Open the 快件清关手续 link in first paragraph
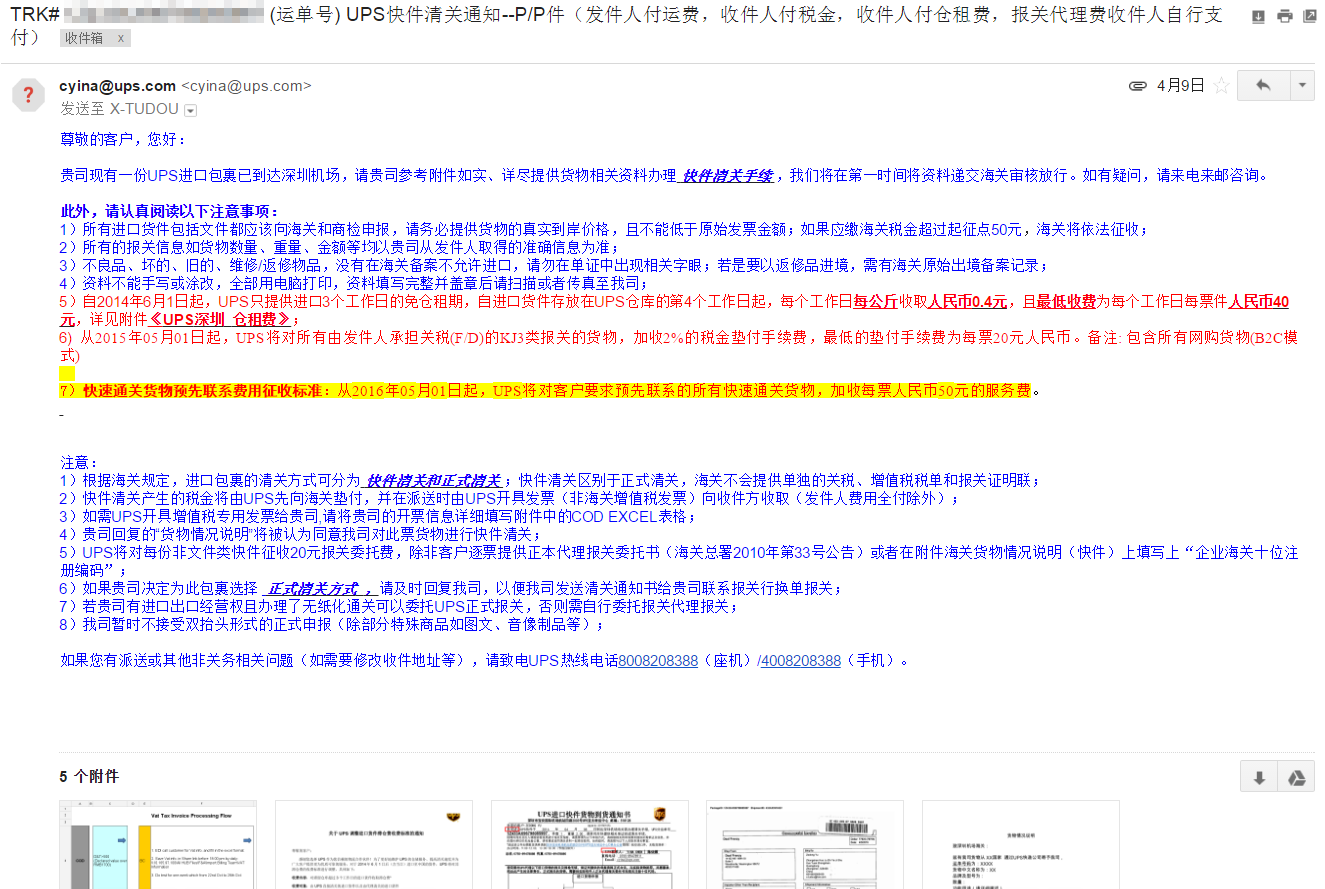Screen dimensions: 1325x889 click(726, 176)
